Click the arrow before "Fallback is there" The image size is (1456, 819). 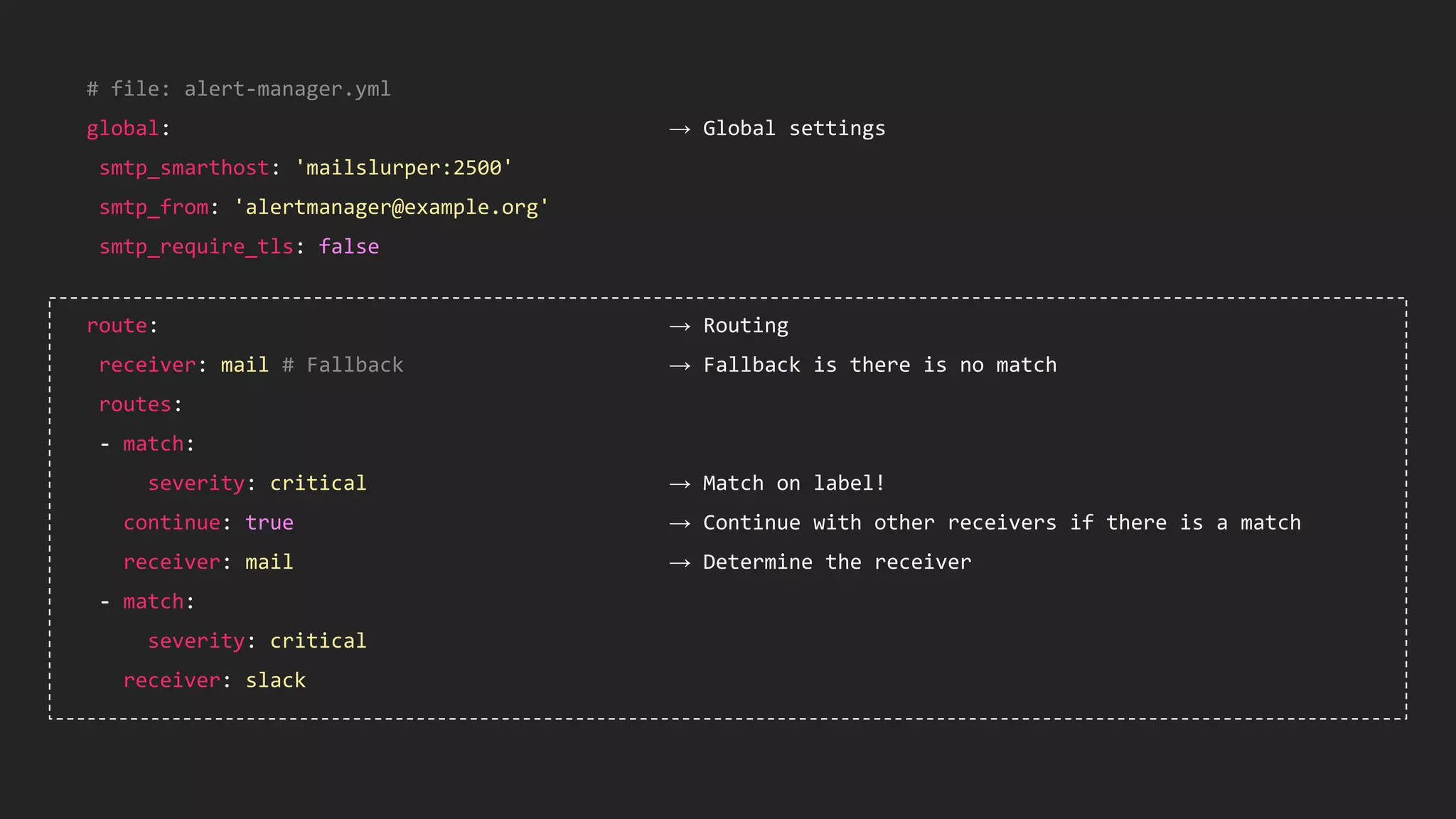680,366
